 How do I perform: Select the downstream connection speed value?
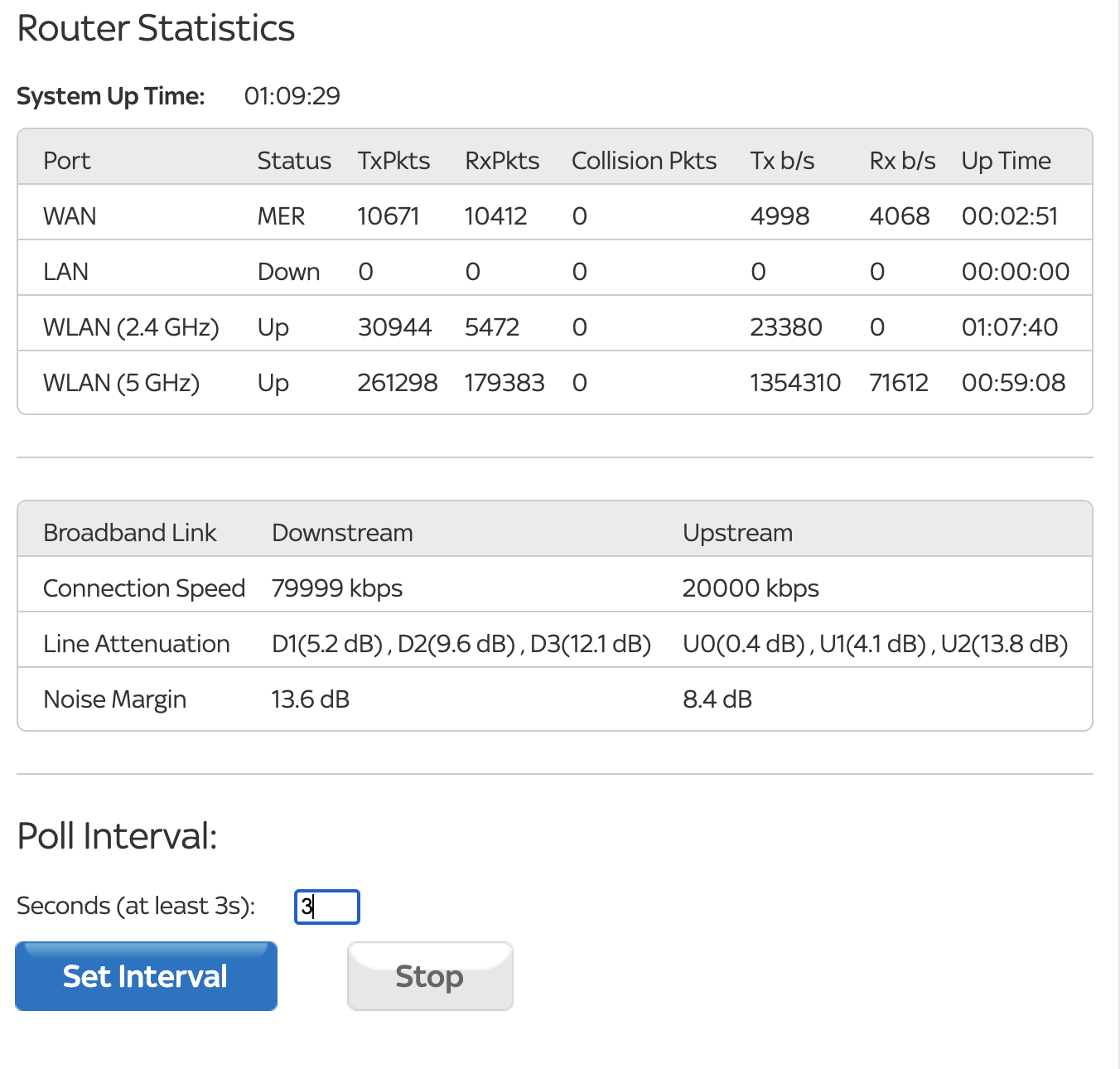(x=336, y=588)
